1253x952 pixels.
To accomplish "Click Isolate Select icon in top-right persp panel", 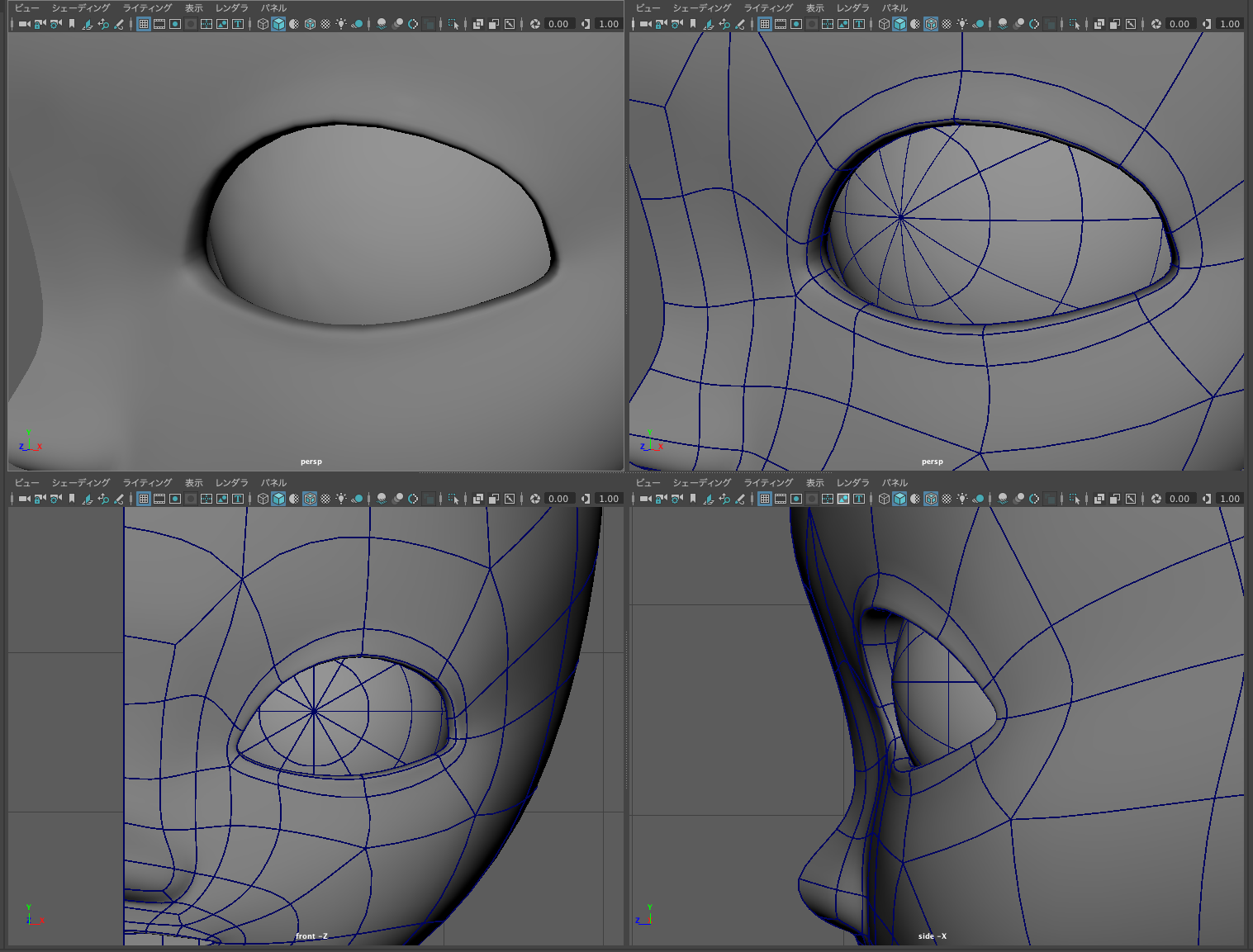I will pos(1075,24).
